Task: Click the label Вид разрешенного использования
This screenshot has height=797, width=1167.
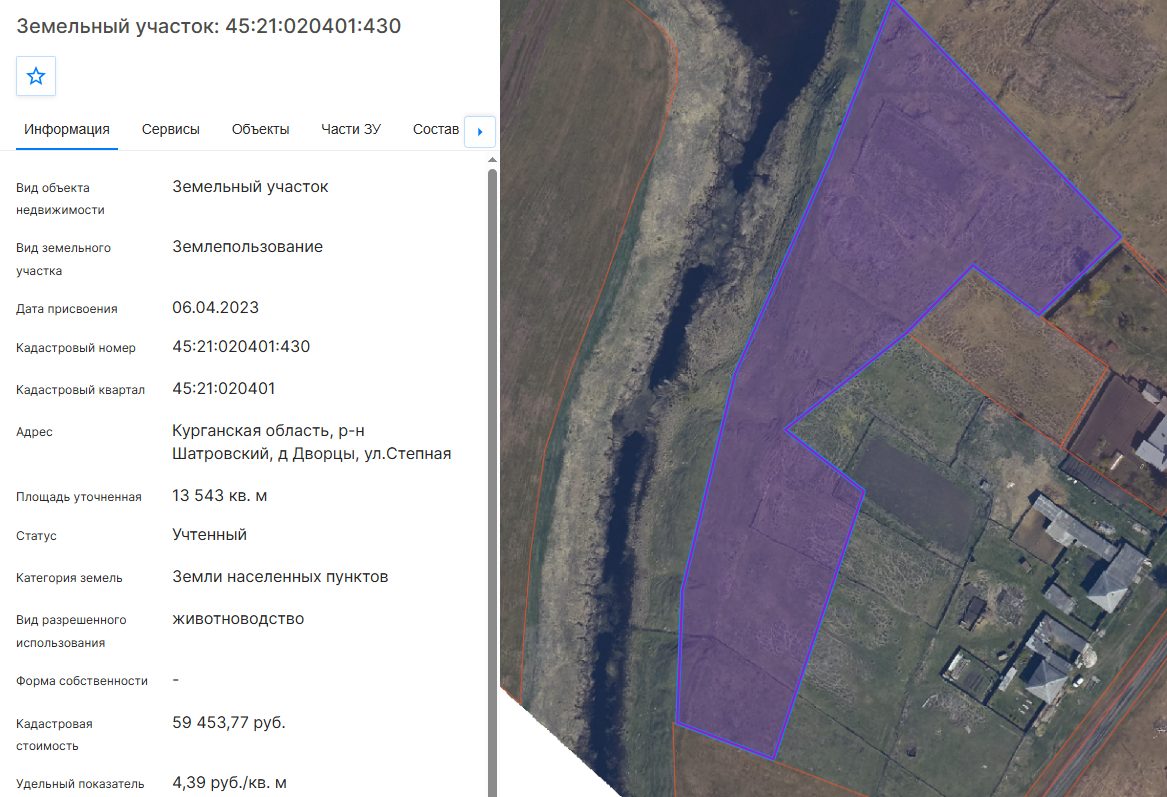Action: click(x=71, y=631)
